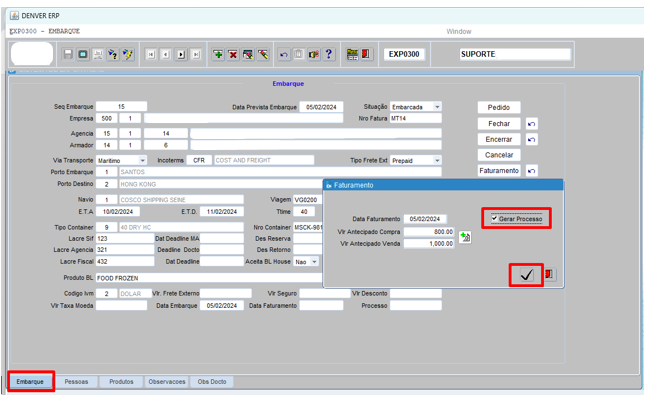
Task: Click the Data Prevista Embarque date field
Action: 321,107
